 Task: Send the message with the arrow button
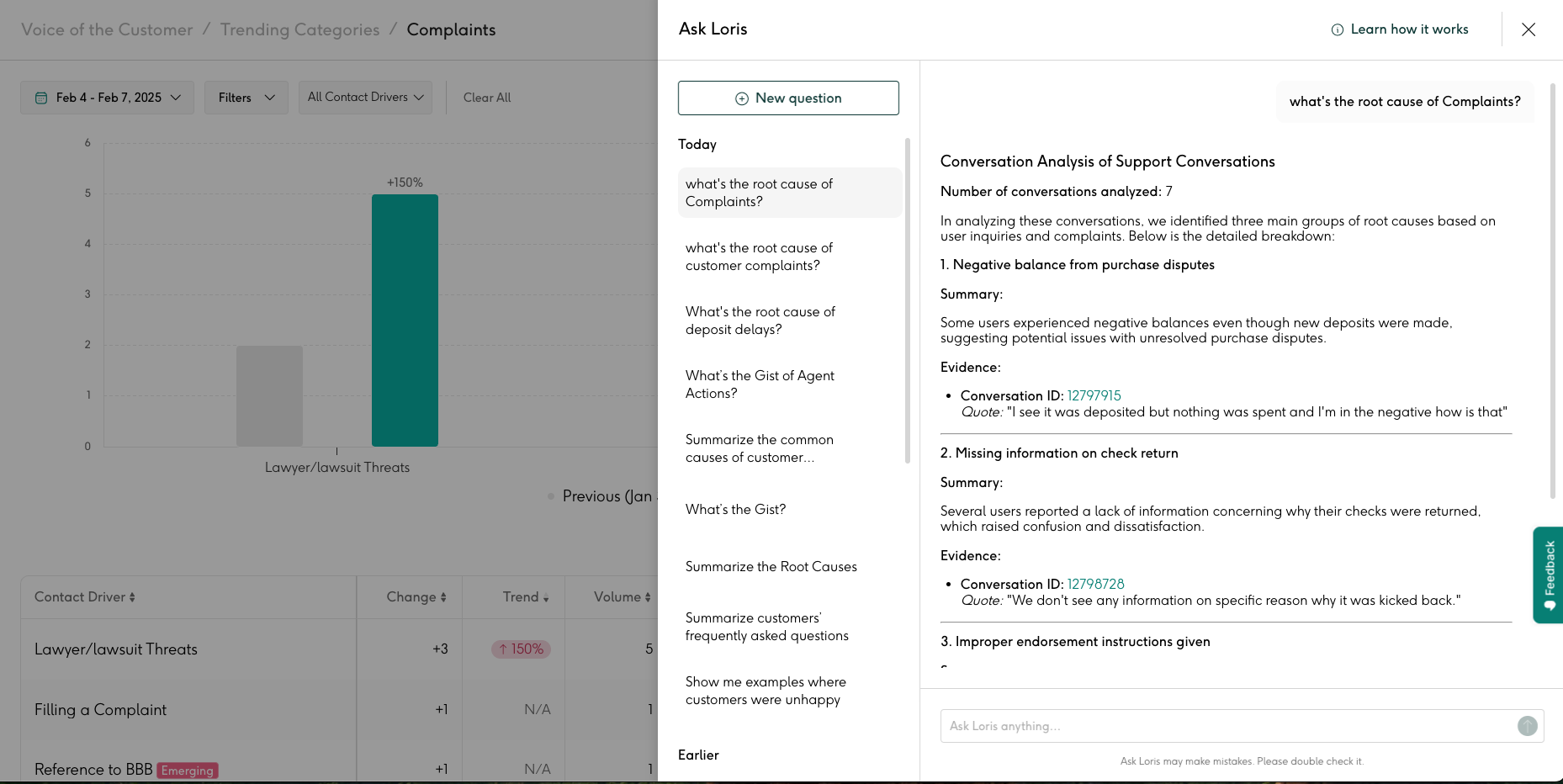coord(1527,726)
